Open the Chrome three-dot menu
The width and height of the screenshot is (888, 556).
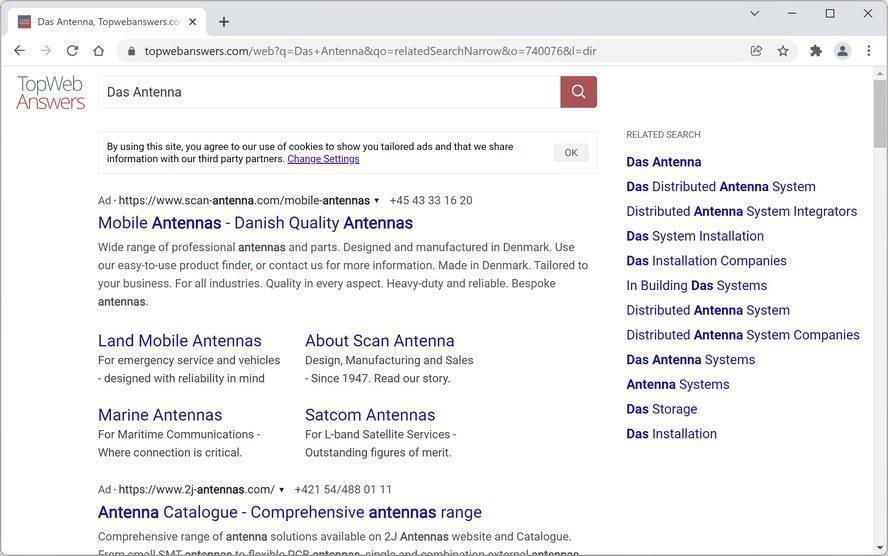(869, 51)
